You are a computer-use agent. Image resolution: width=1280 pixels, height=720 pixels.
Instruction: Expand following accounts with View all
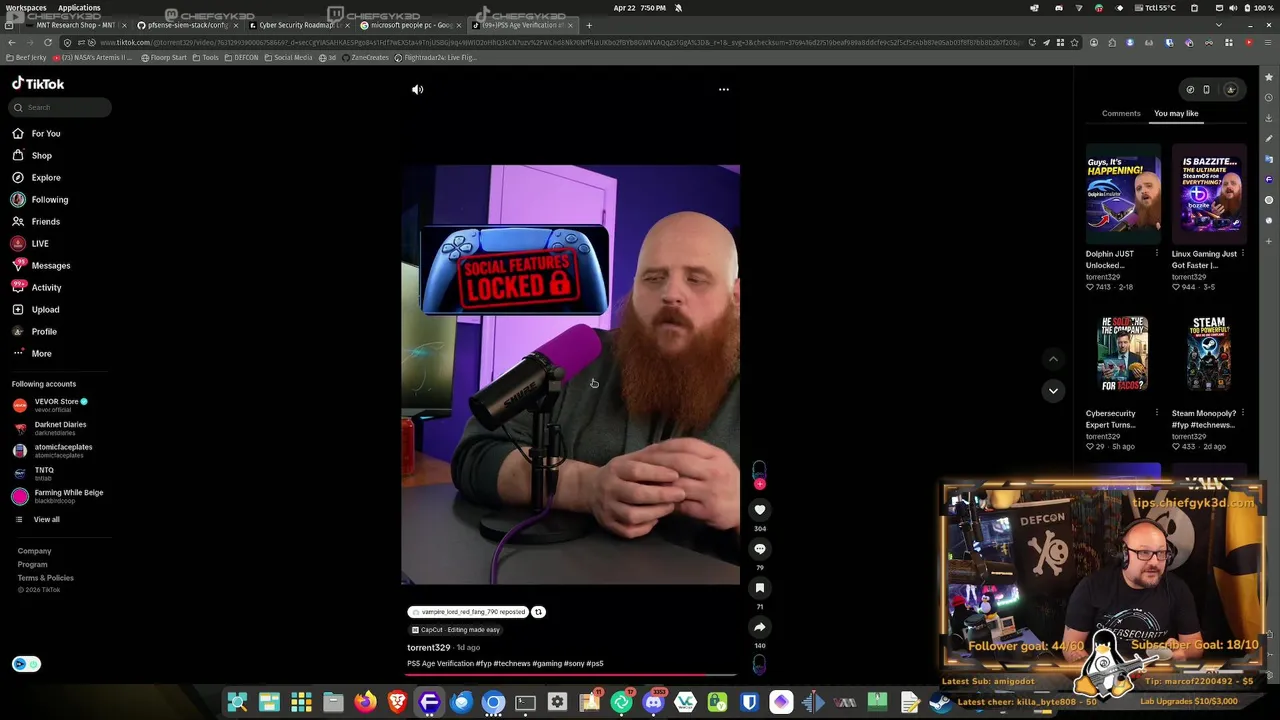37,519
